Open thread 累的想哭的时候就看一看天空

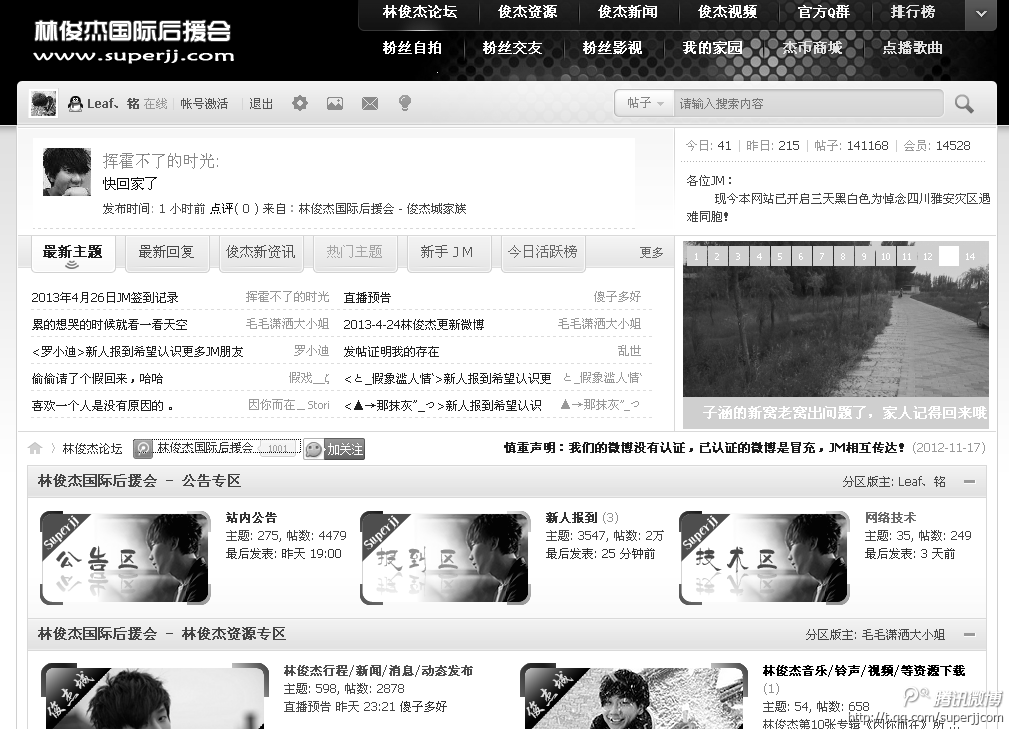coord(110,324)
